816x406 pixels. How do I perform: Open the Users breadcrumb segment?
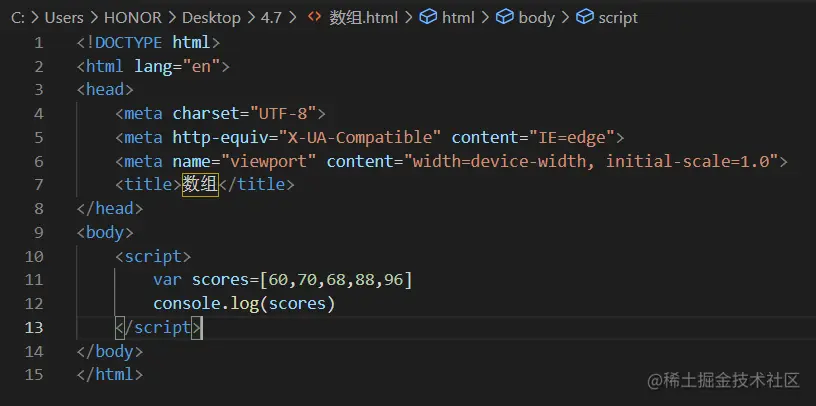[64, 18]
